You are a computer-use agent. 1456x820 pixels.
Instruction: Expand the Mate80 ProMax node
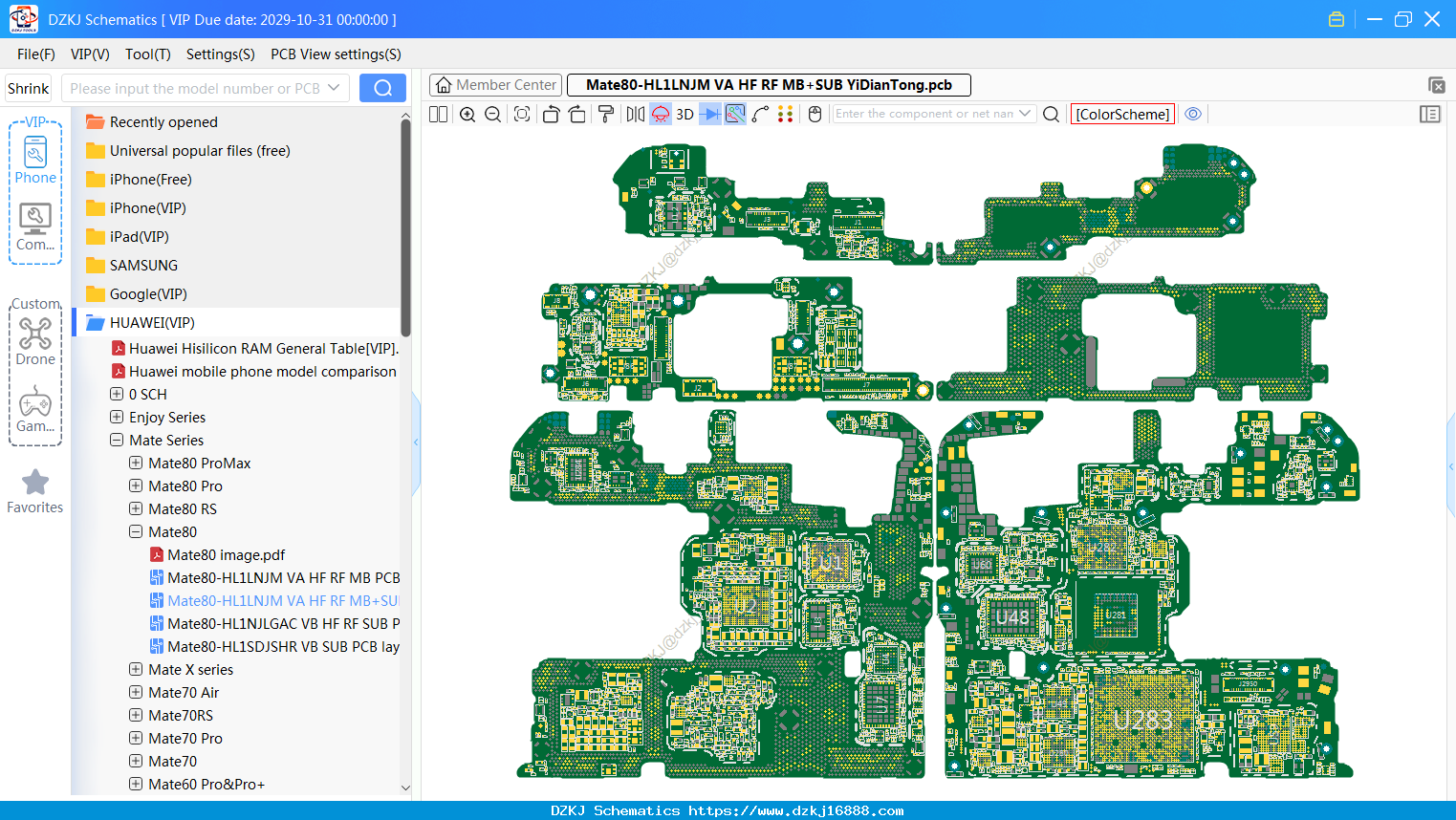click(136, 463)
